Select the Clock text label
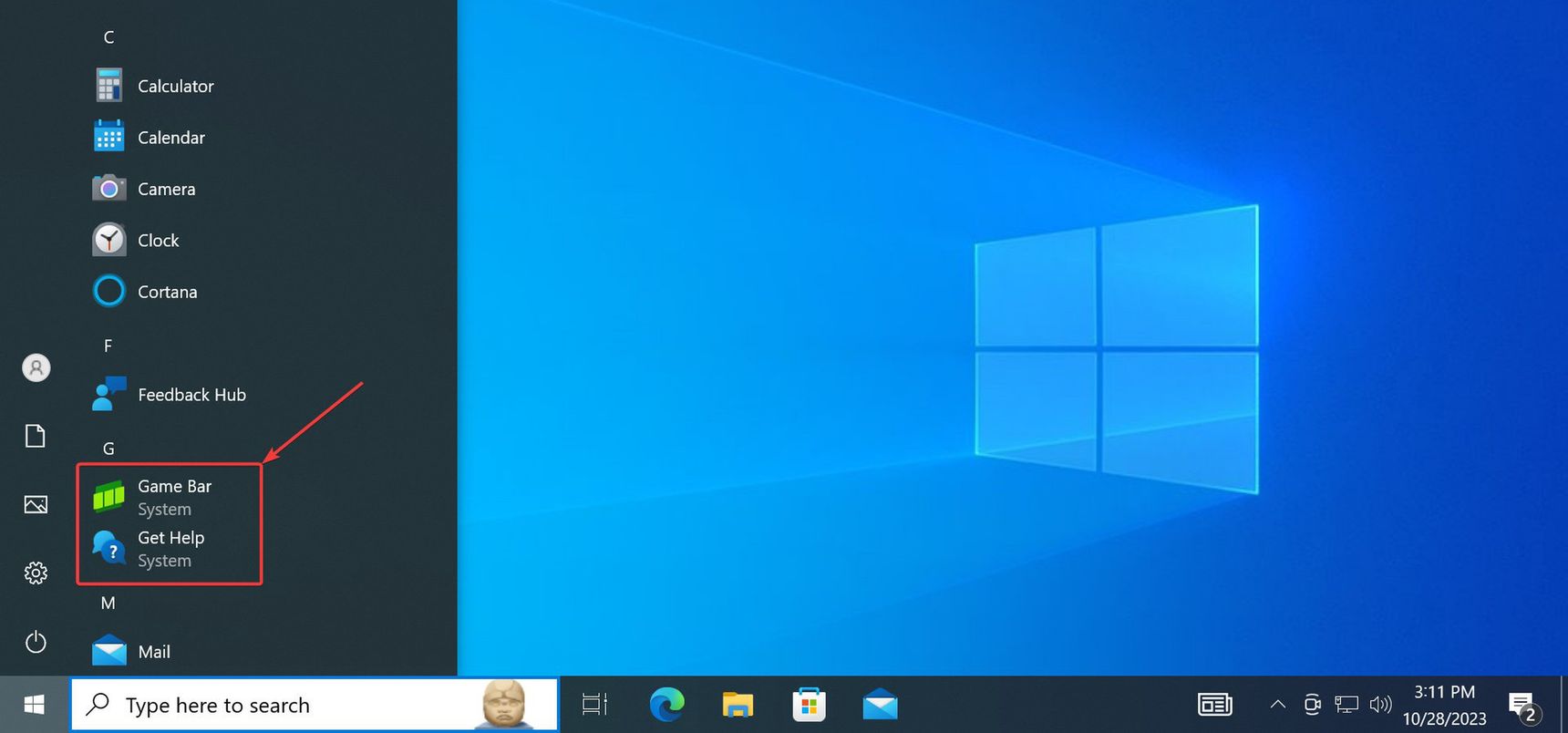Screen dimensions: 1568x733 [x=159, y=241]
